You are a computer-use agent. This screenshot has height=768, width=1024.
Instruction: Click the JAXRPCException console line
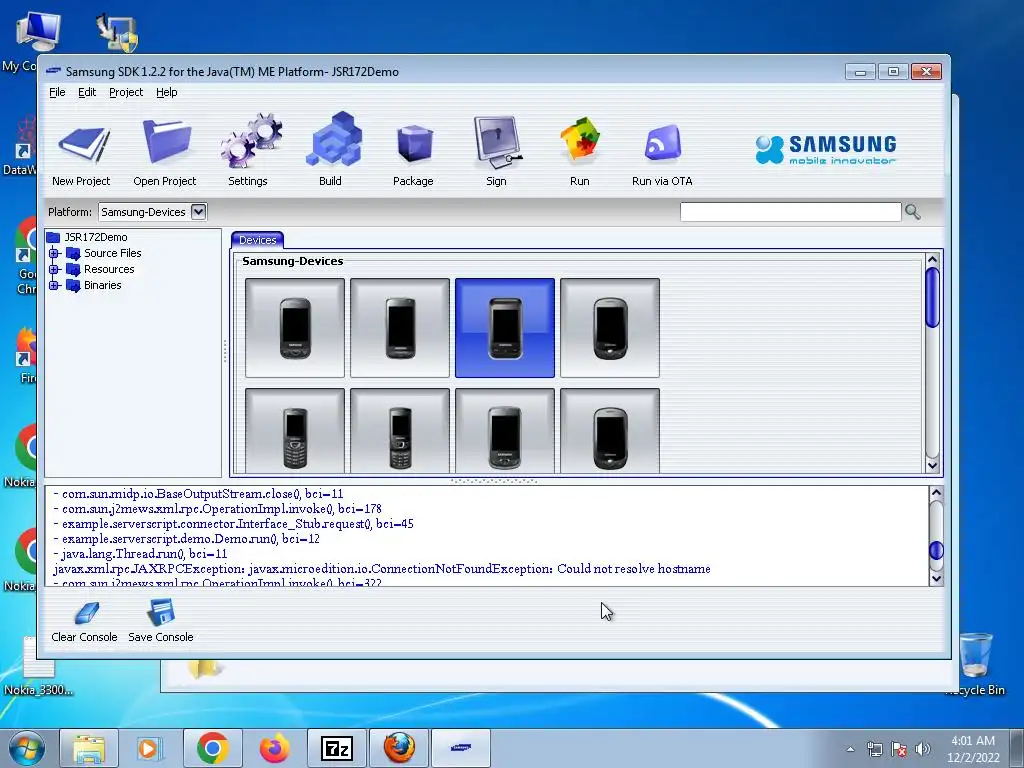coord(382,569)
